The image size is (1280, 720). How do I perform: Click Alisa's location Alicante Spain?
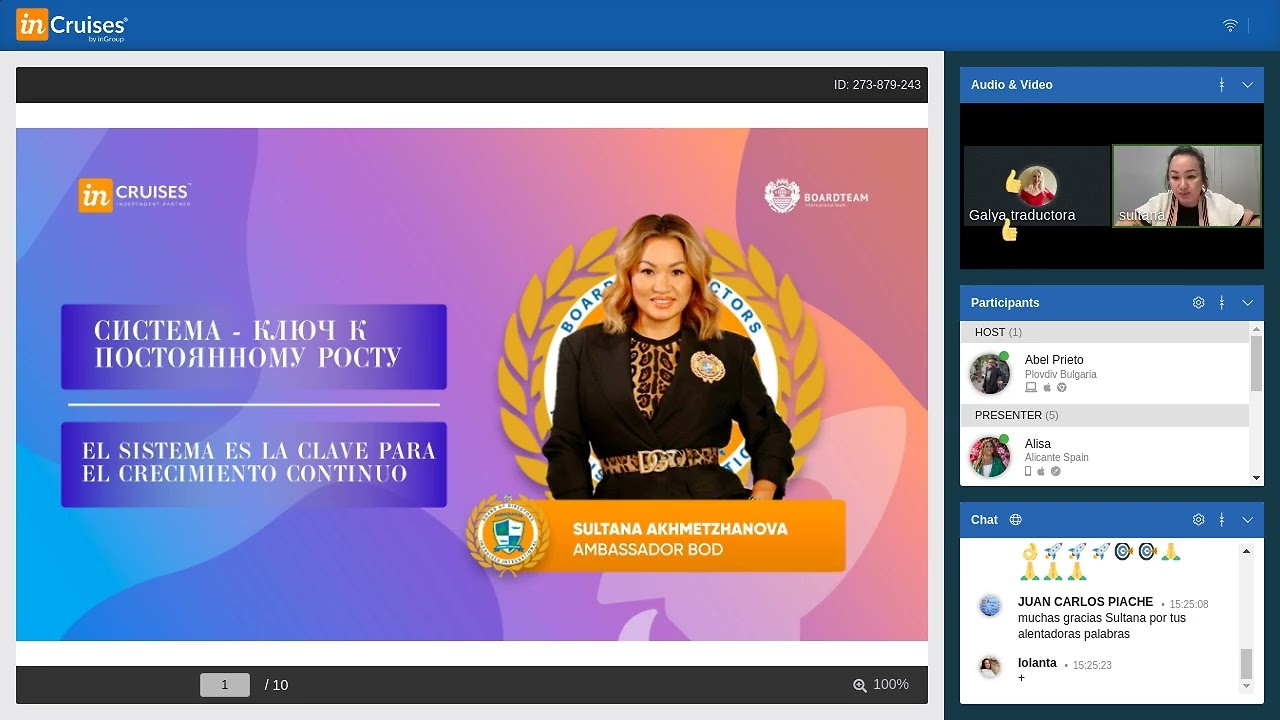click(x=1057, y=458)
